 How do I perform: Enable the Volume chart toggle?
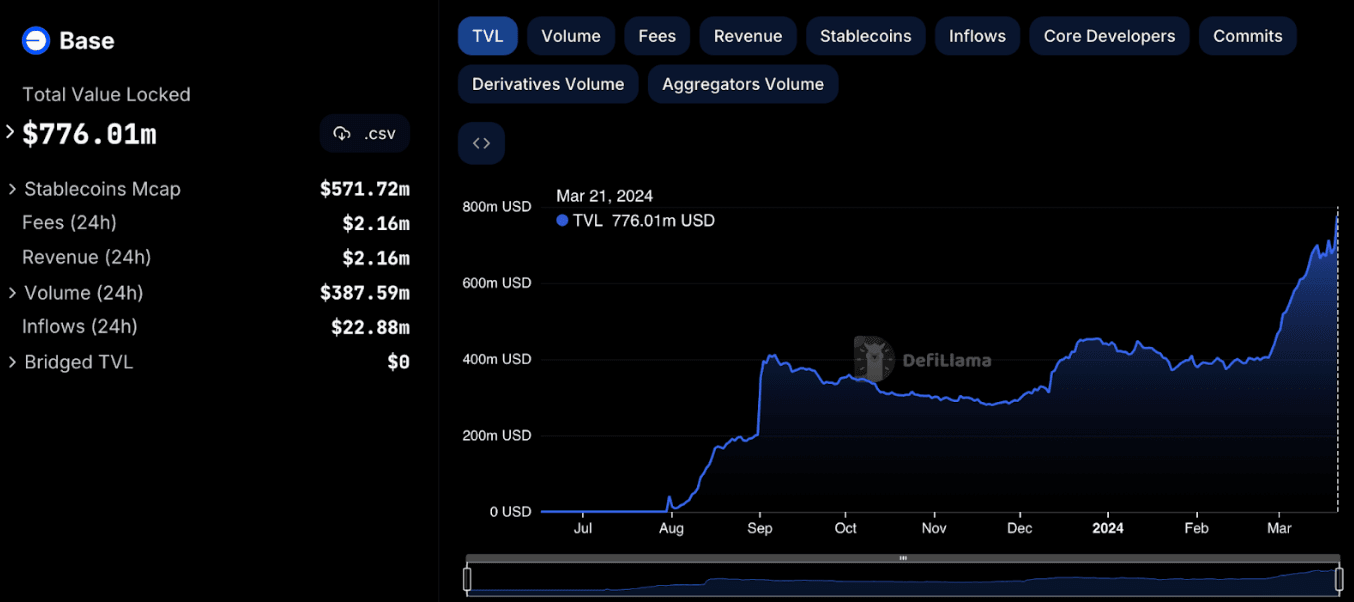[570, 36]
